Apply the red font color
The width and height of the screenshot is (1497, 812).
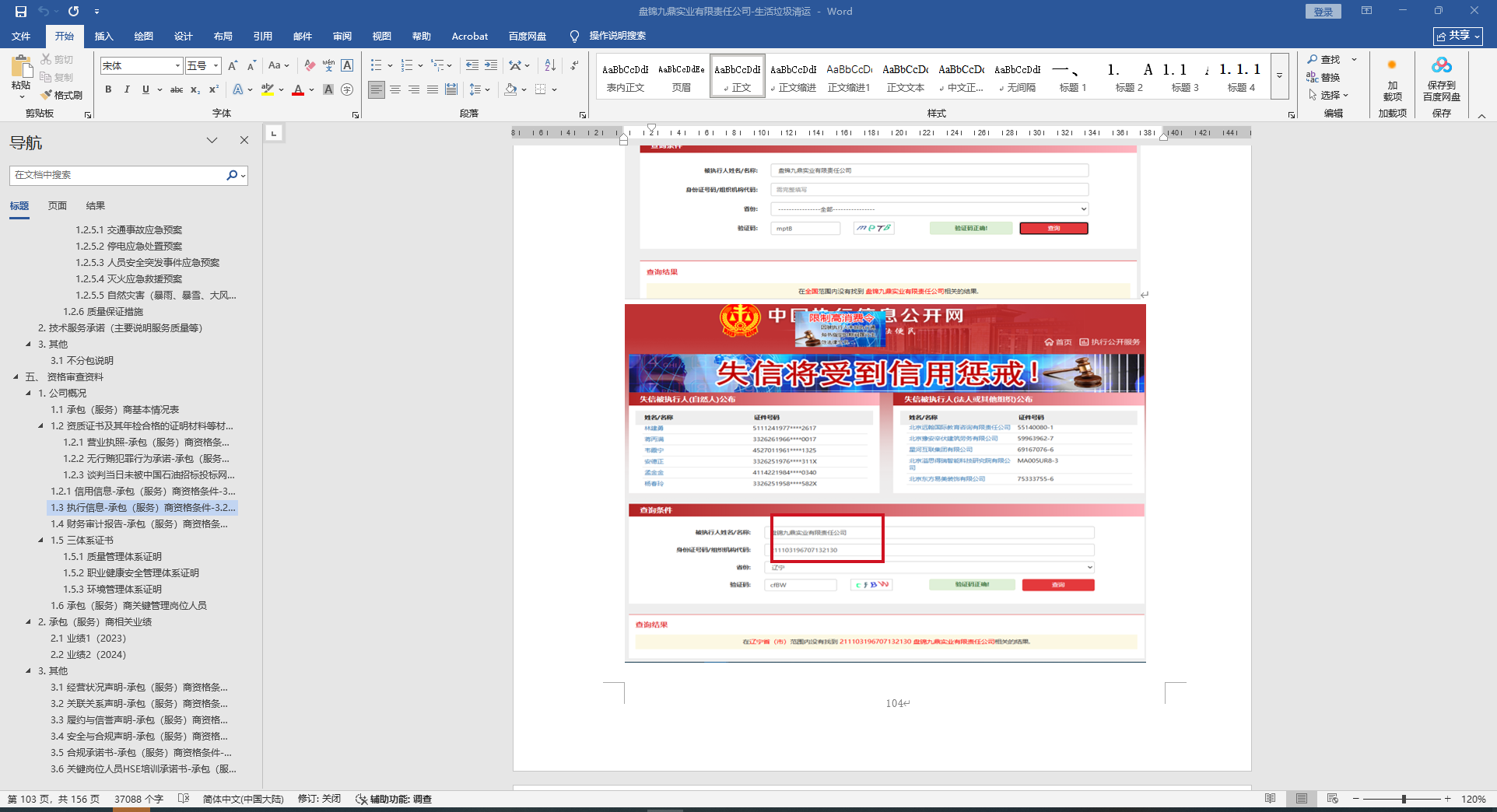(x=298, y=89)
